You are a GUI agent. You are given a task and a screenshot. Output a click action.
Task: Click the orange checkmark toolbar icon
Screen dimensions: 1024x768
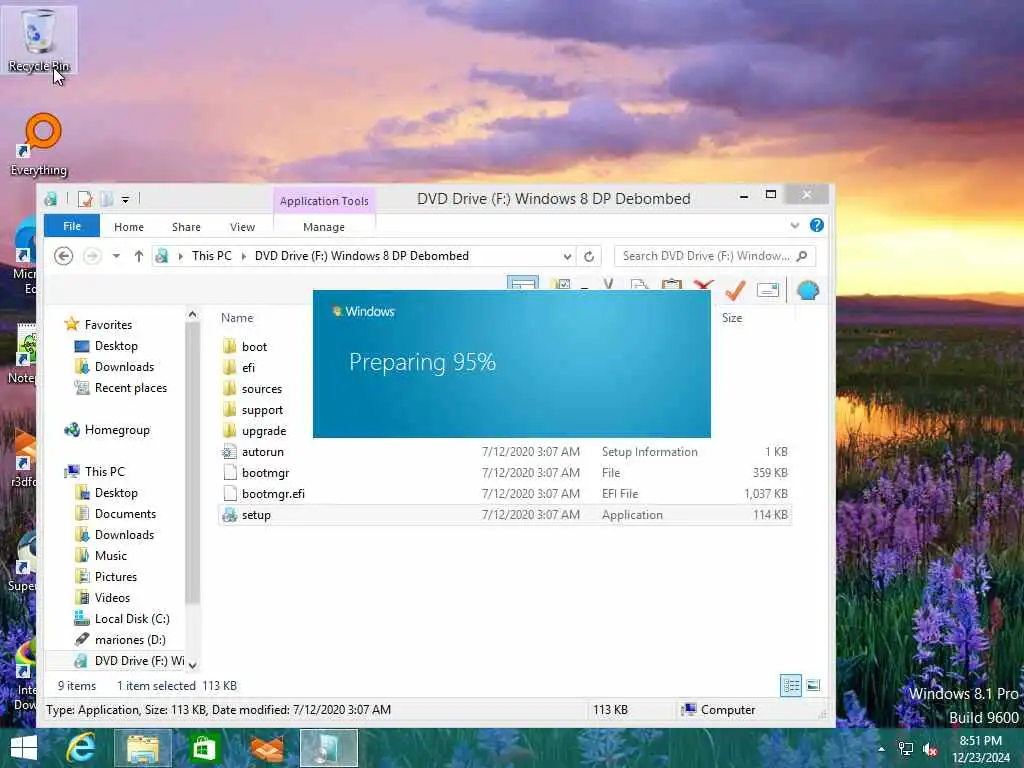click(735, 290)
